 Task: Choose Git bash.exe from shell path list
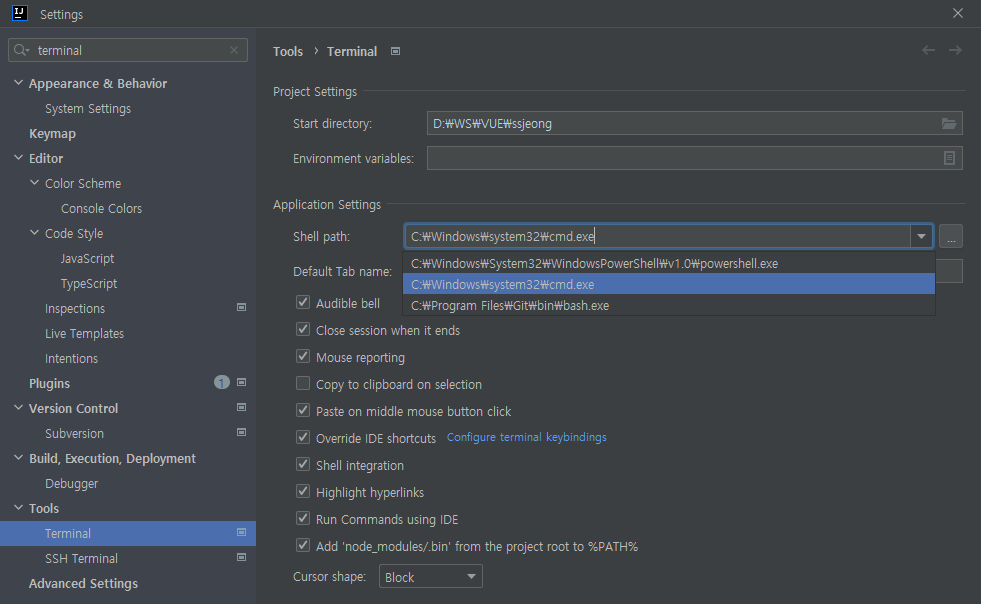(x=669, y=305)
